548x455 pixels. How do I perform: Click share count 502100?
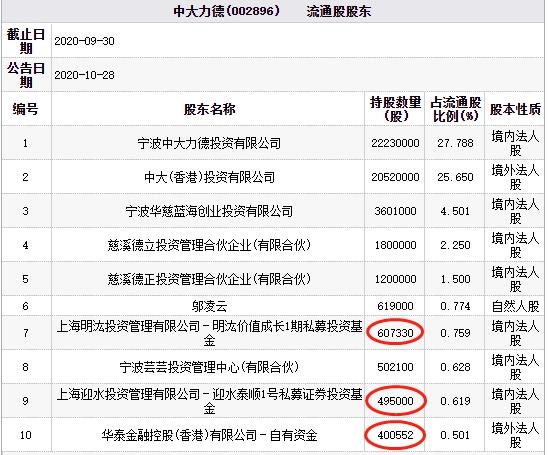coord(395,367)
